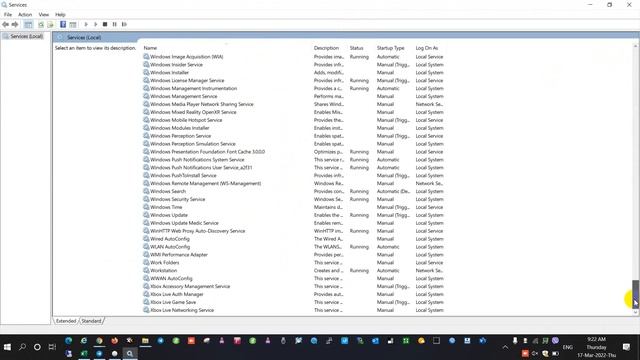Switch to the Extended tab
Screen dimensions: 640x360
click(66, 321)
